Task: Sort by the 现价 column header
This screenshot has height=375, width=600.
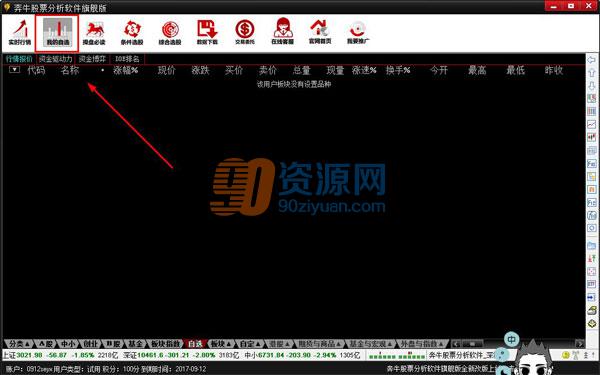Action: tap(166, 70)
